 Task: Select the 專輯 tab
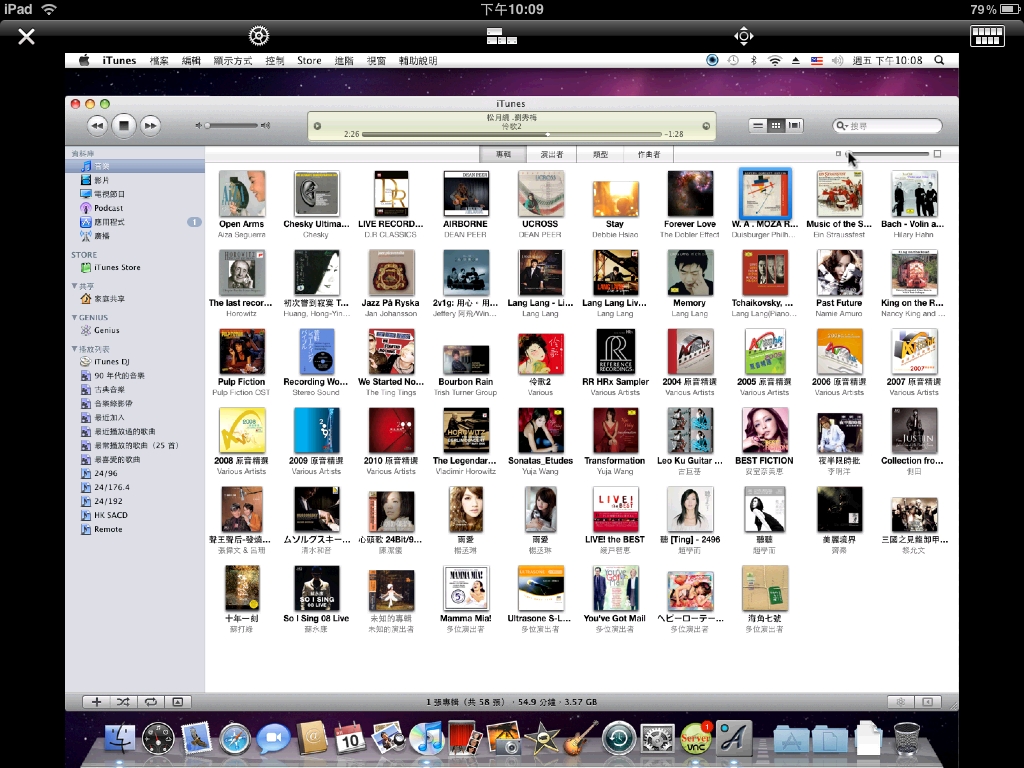pyautogui.click(x=504, y=155)
